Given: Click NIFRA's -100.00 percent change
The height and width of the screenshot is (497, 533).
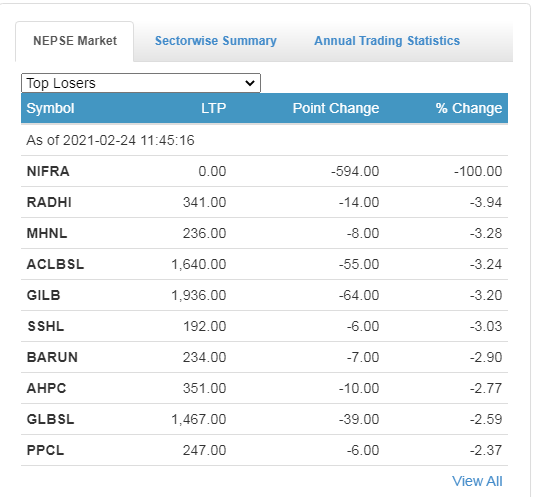Looking at the screenshot, I should pyautogui.click(x=478, y=171).
